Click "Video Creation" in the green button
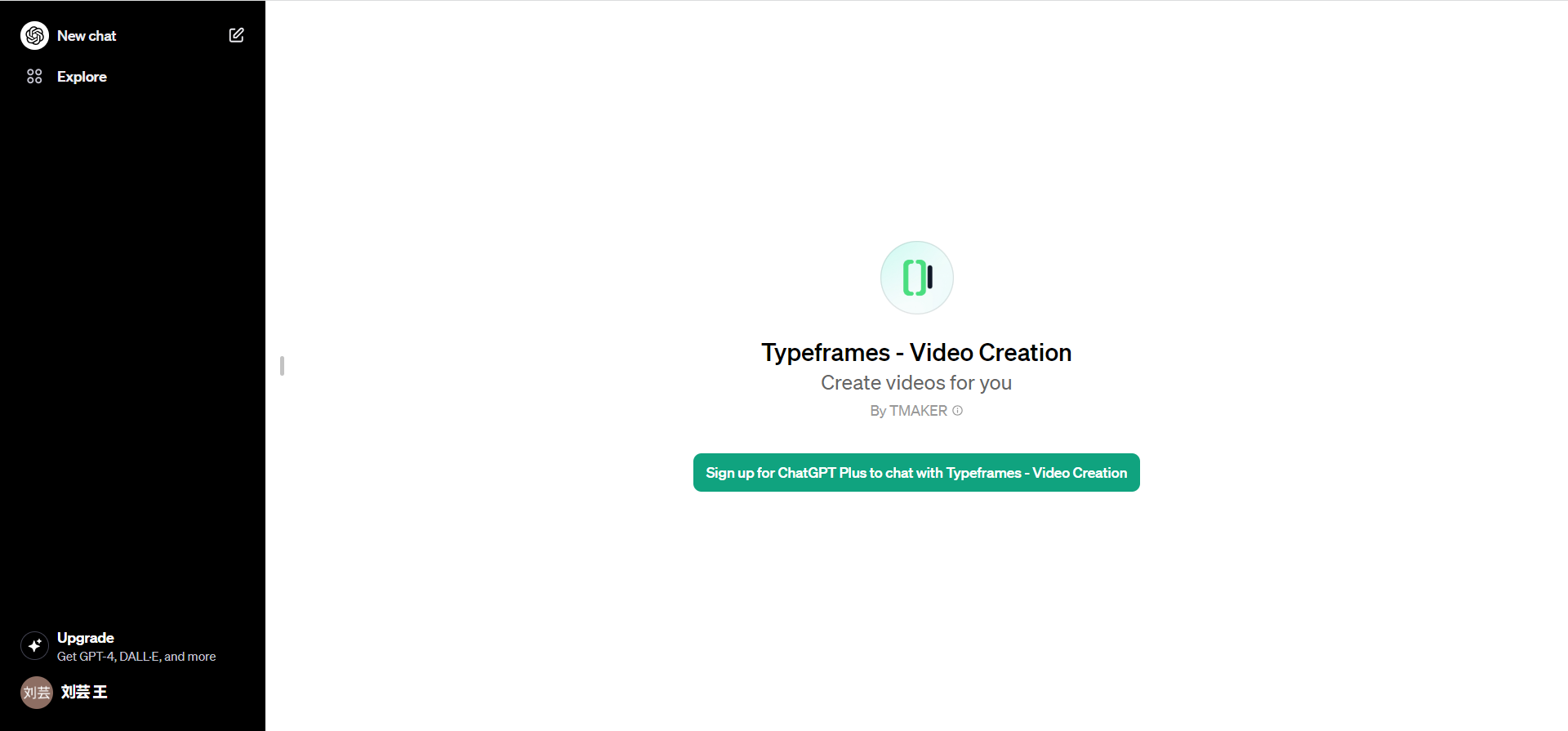 coord(1079,473)
